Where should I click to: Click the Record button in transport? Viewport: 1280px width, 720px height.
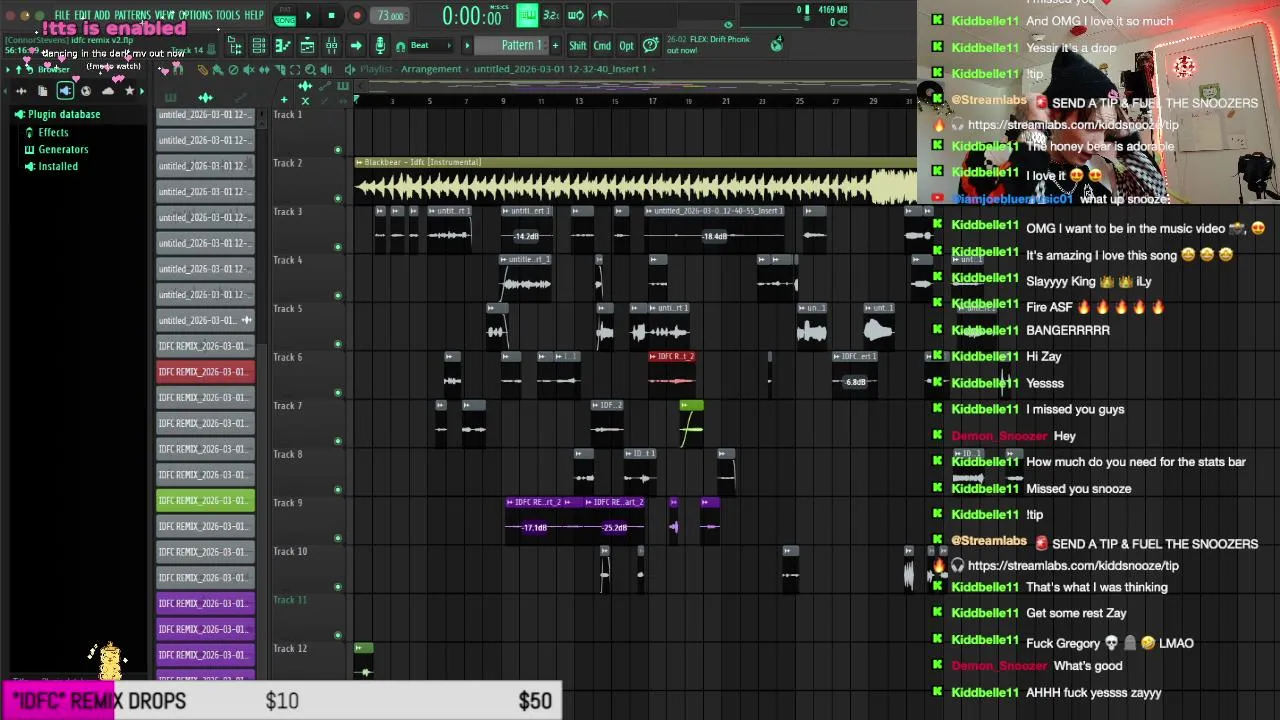coord(357,16)
